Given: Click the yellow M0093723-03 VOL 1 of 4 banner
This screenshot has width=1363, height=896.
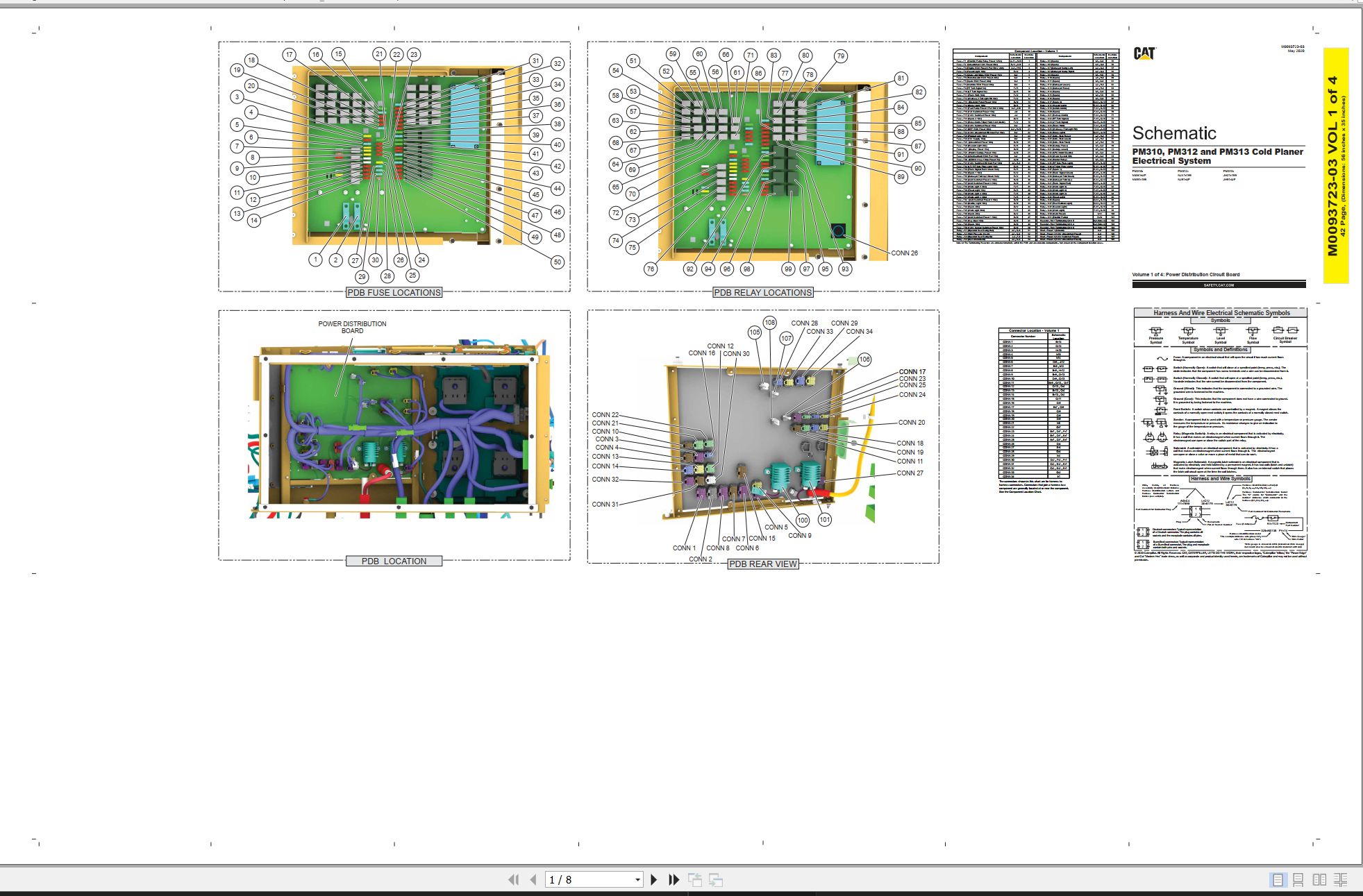Looking at the screenshot, I should click(x=1336, y=165).
